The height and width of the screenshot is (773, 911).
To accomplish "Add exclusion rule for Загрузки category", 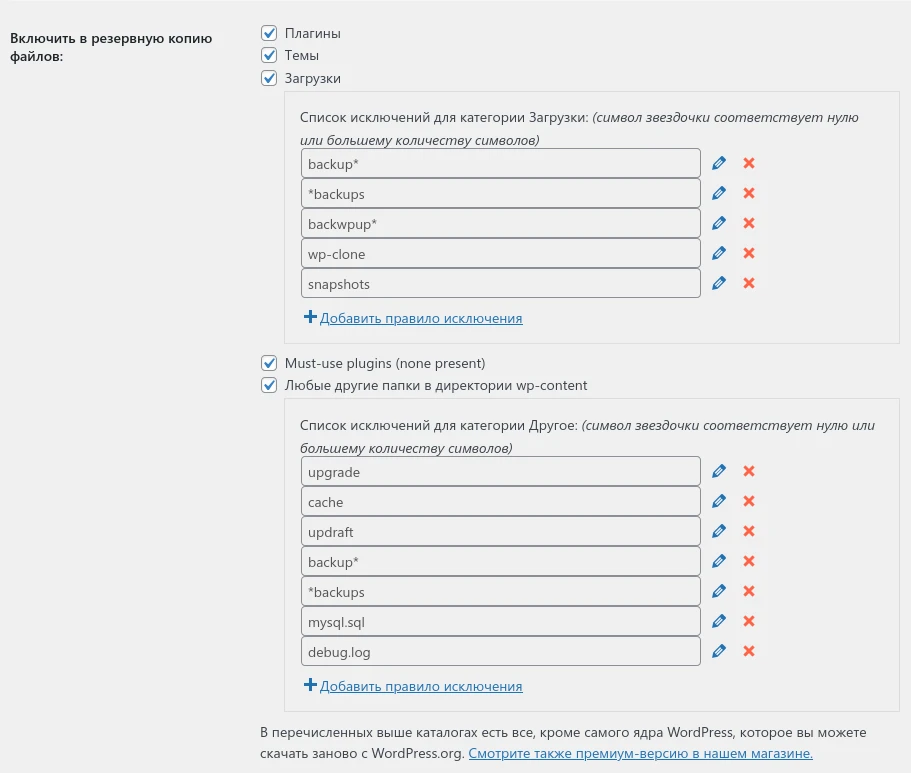I will point(420,318).
